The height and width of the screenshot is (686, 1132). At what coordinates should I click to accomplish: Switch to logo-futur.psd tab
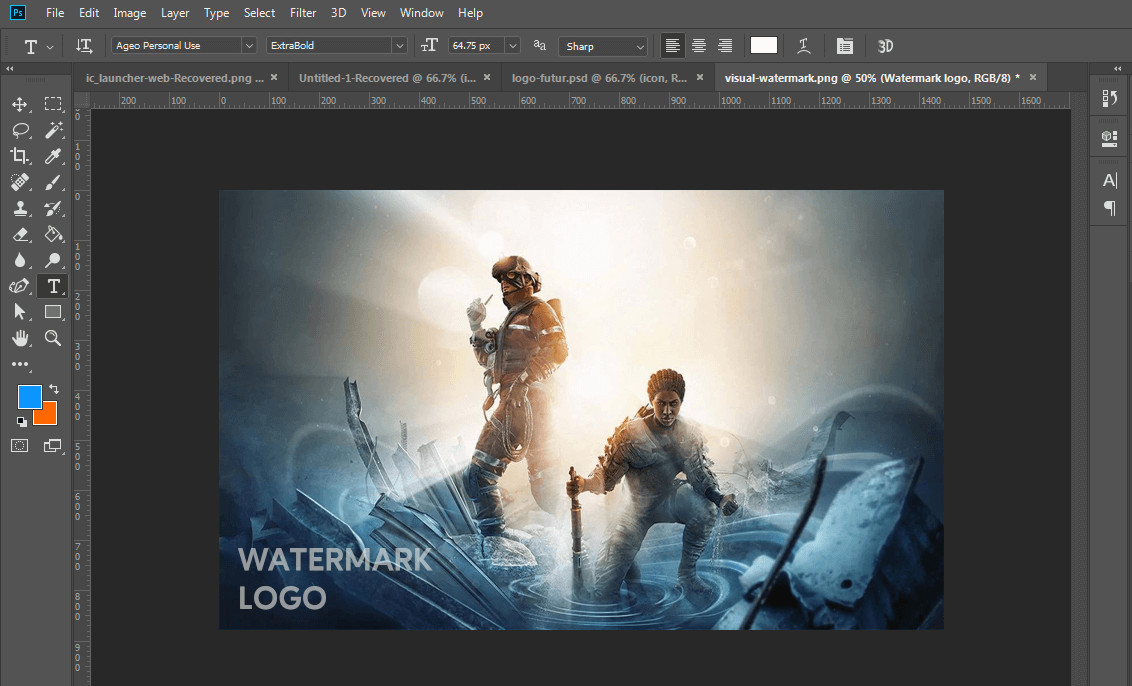pos(598,77)
